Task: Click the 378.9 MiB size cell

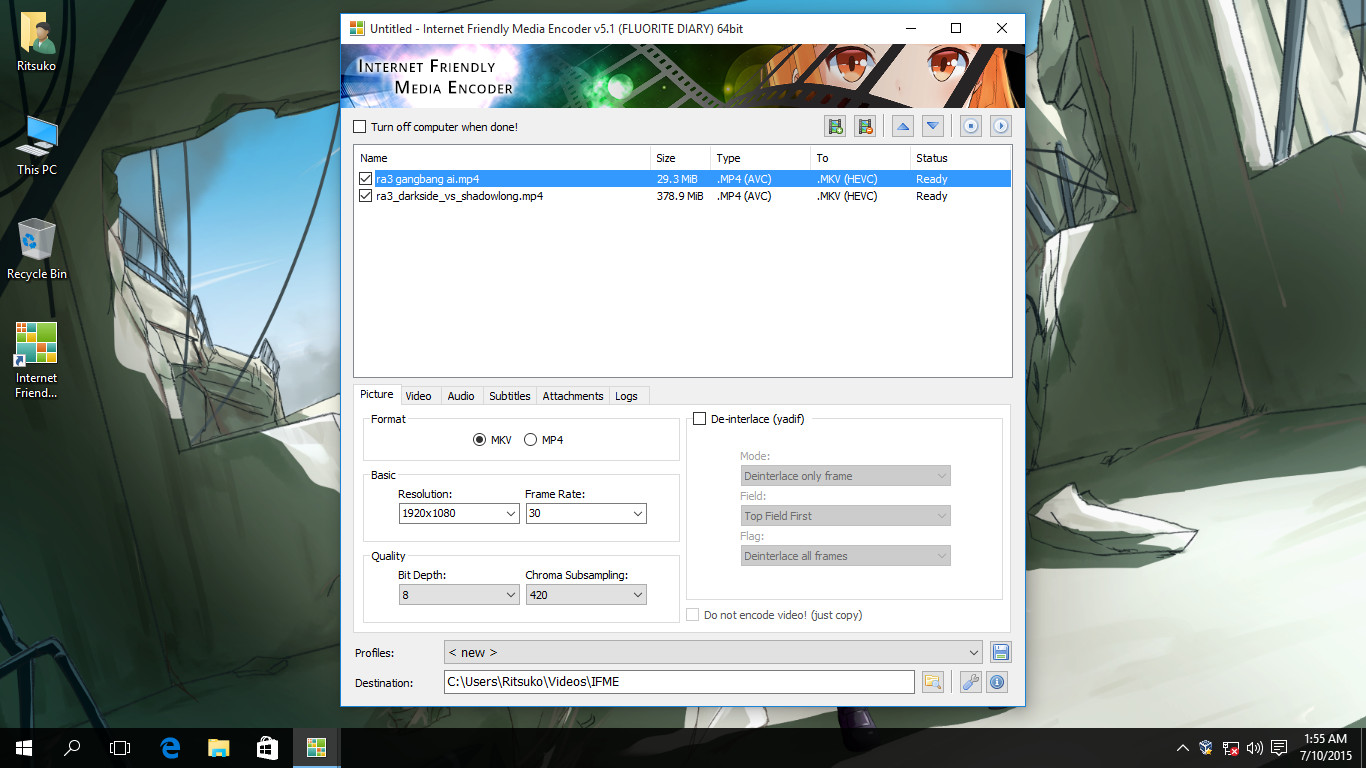Action: pyautogui.click(x=680, y=196)
